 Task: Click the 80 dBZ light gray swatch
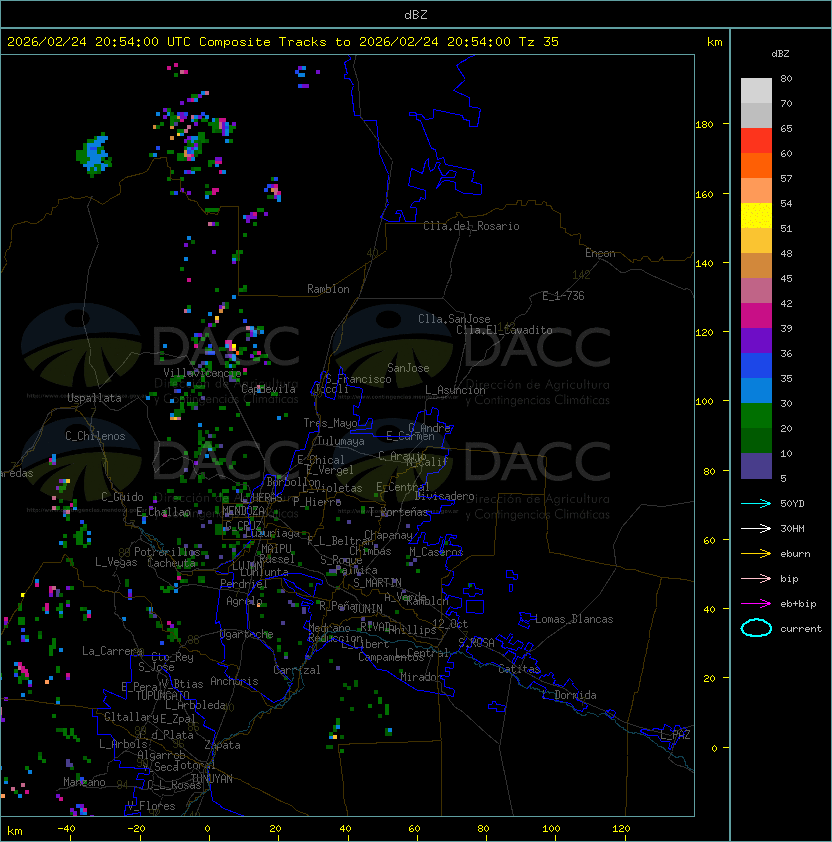(x=756, y=90)
